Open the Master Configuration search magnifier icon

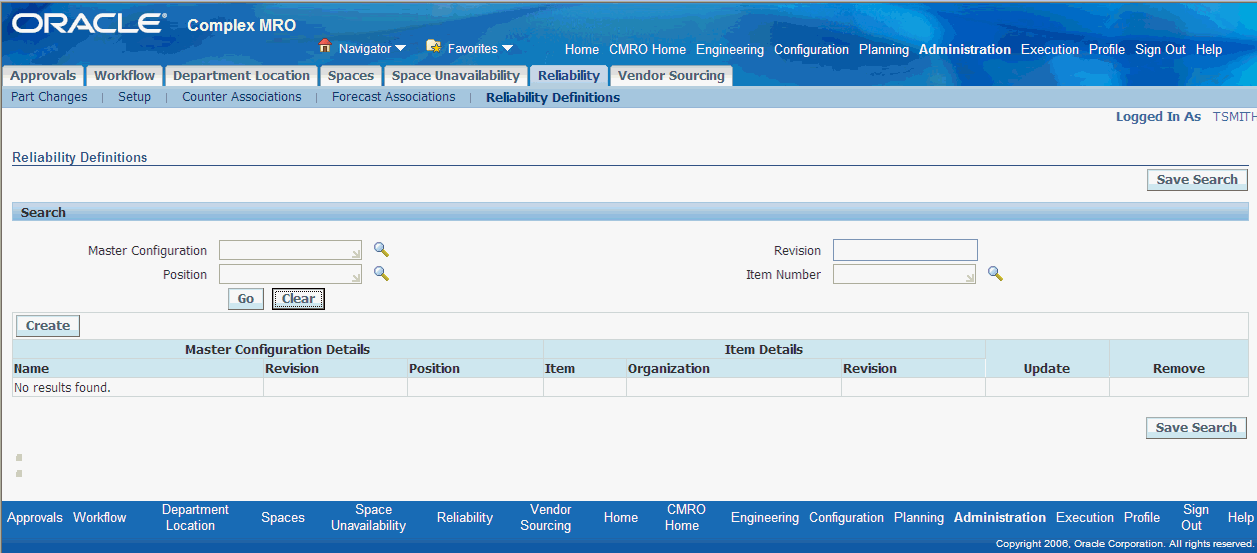(x=381, y=250)
